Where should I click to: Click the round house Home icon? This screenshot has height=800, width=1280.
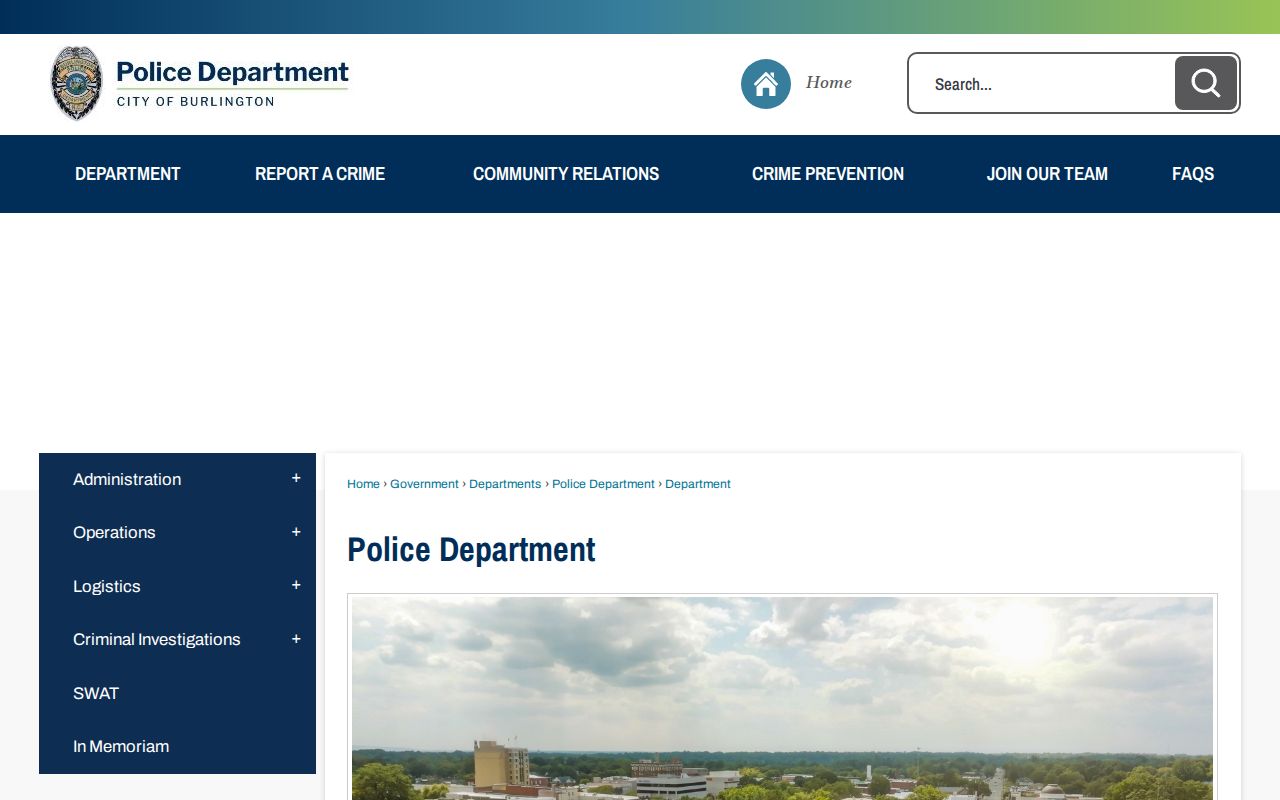[x=766, y=84]
